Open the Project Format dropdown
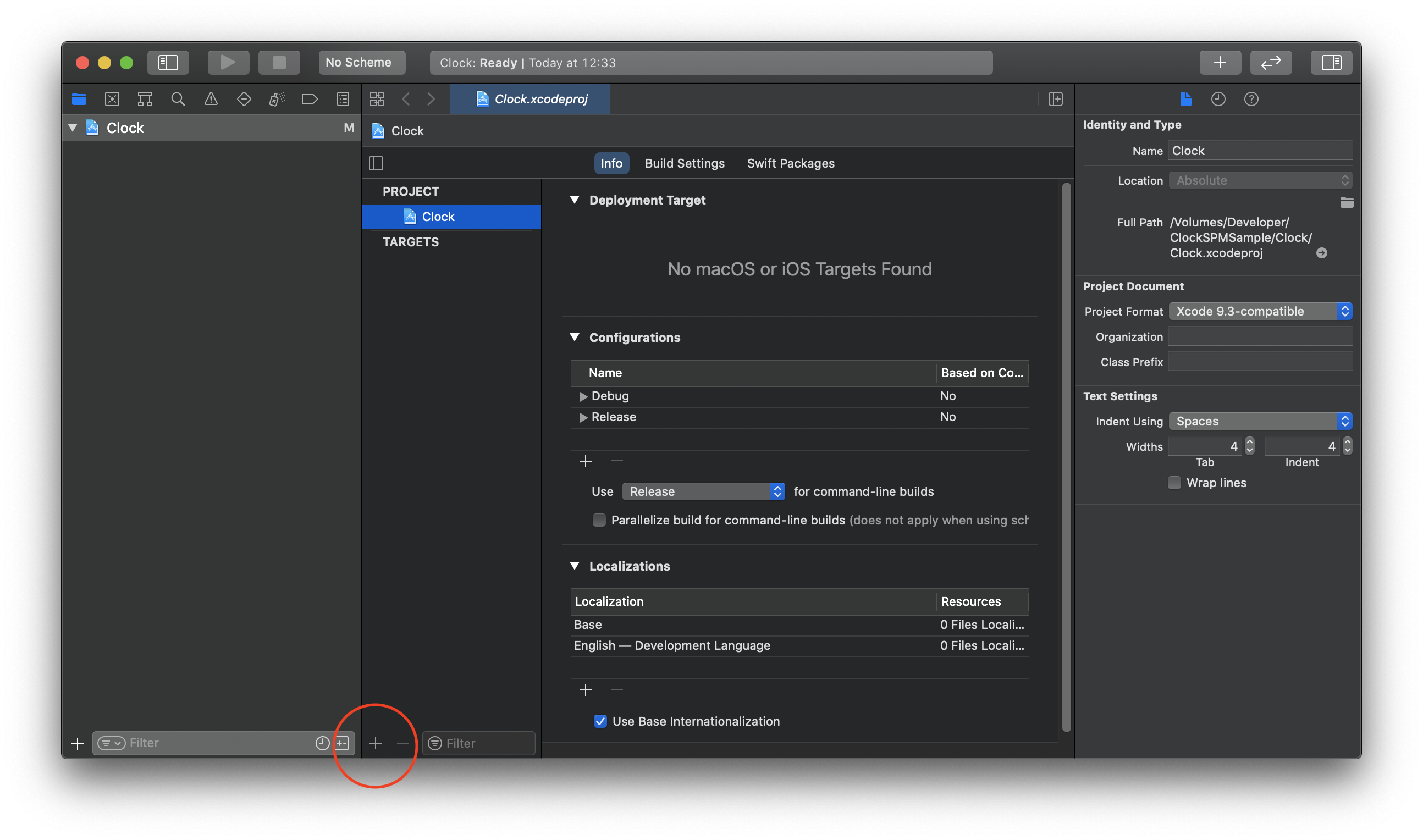The height and width of the screenshot is (840, 1423). (x=1260, y=311)
